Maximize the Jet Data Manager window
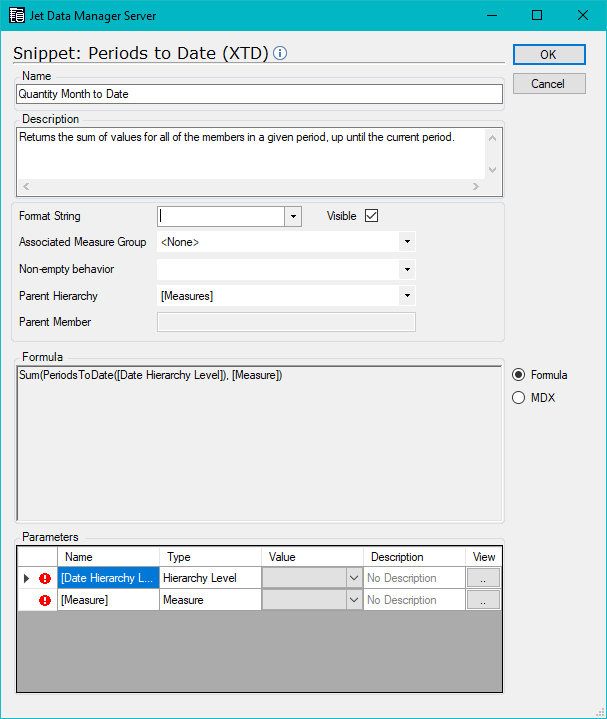607x719 pixels. coord(537,16)
